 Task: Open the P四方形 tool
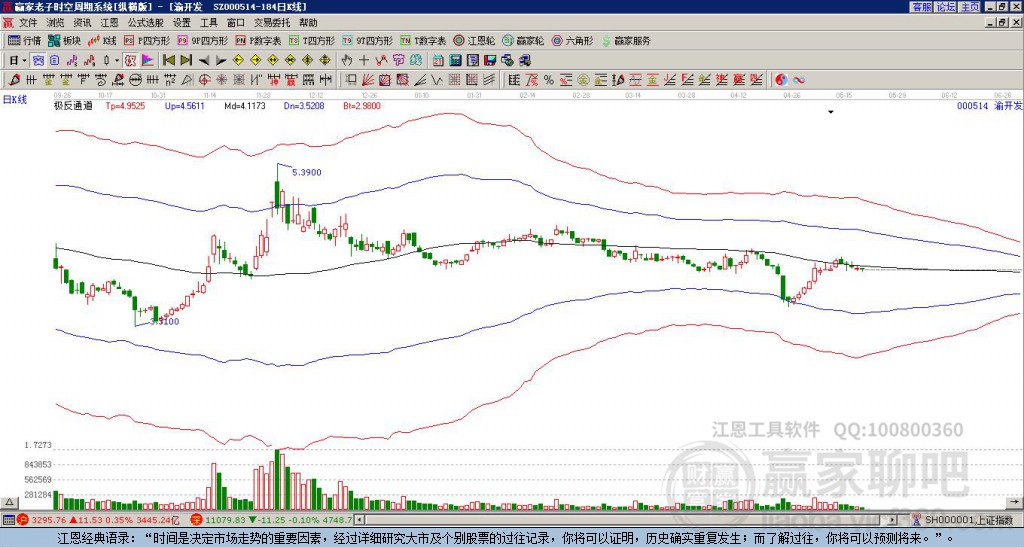pos(146,41)
